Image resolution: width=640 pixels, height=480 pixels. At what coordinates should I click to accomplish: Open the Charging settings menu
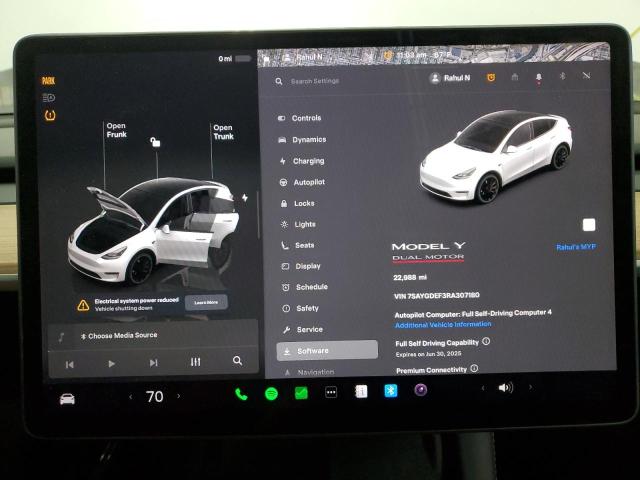pos(302,161)
